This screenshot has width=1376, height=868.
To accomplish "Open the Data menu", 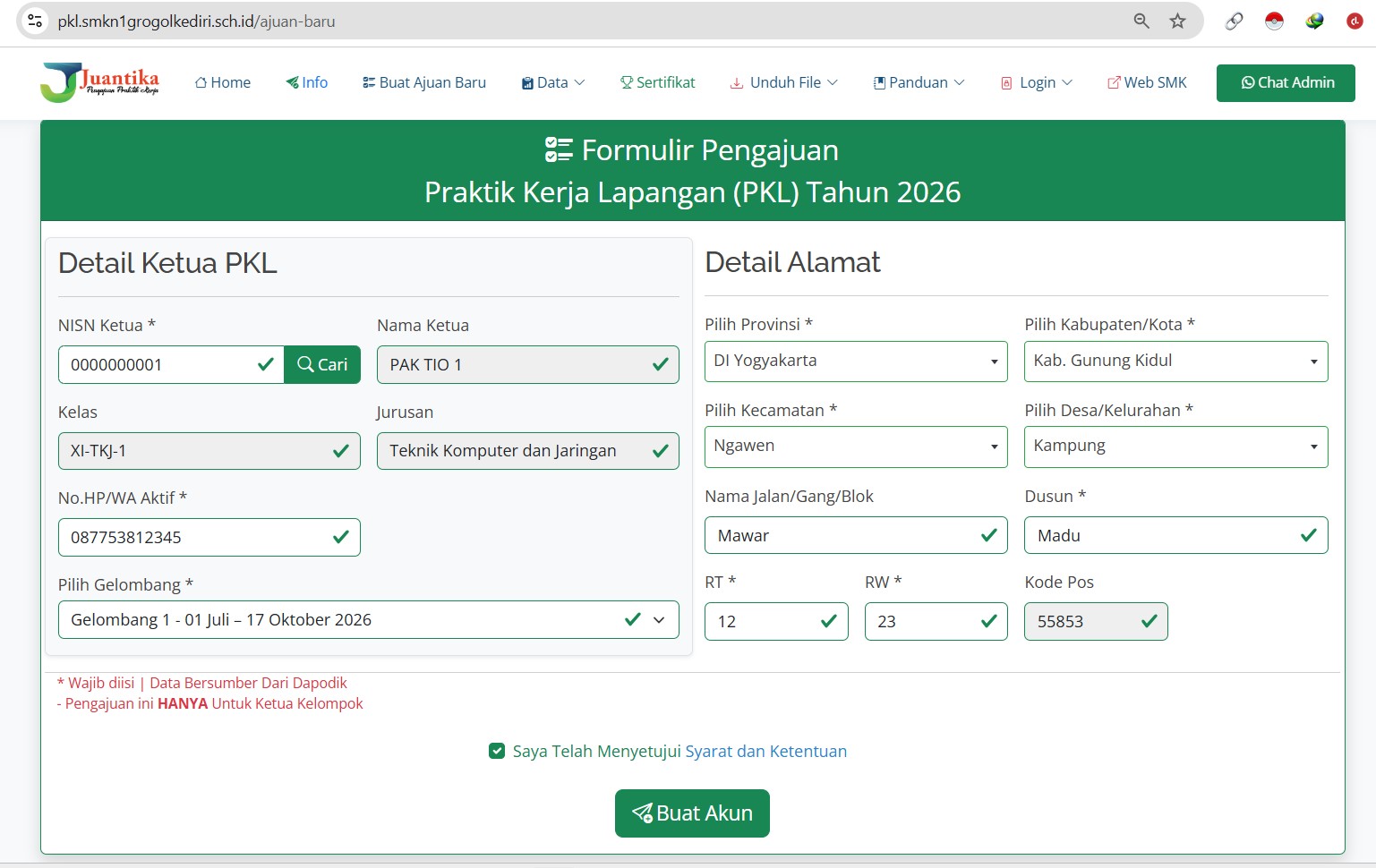I will [552, 82].
